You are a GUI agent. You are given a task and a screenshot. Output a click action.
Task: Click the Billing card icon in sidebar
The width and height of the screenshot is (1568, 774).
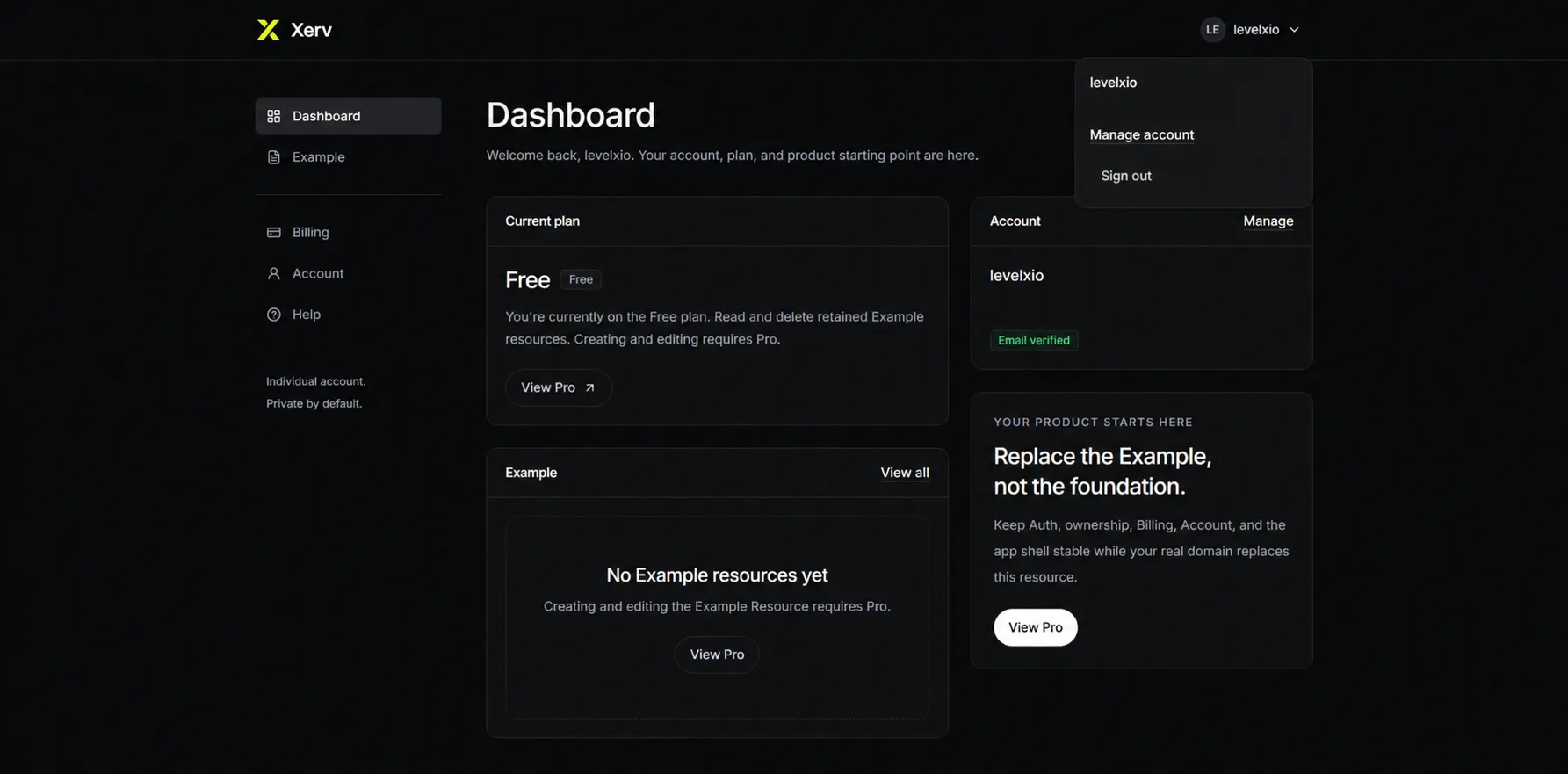[x=274, y=233]
